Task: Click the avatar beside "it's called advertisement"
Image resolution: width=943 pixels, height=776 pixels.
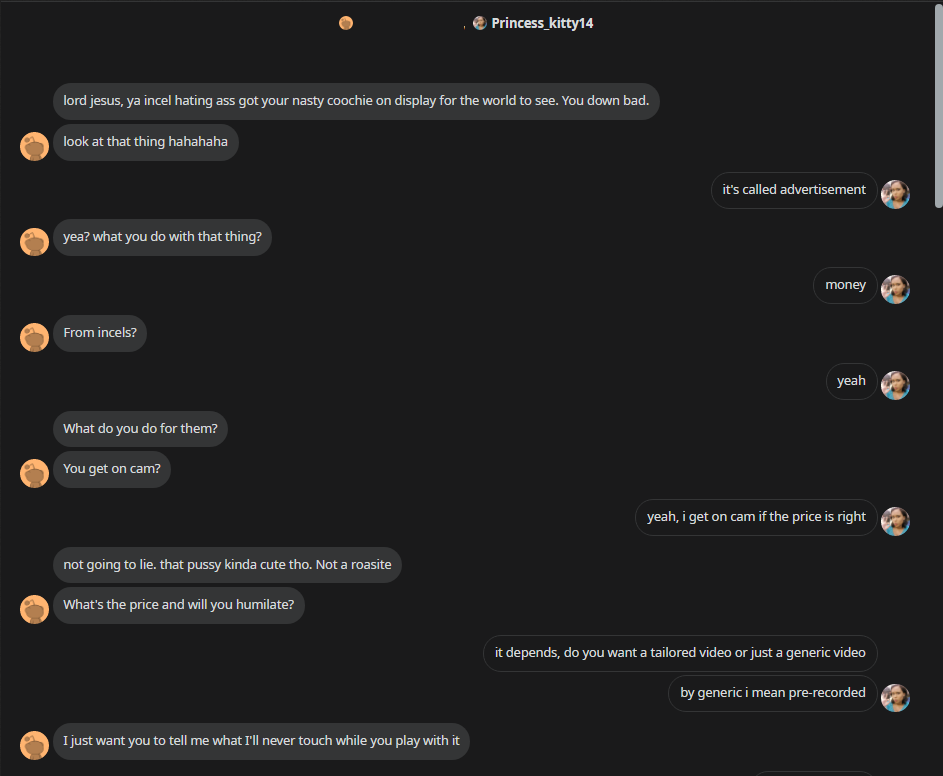Action: 895,194
